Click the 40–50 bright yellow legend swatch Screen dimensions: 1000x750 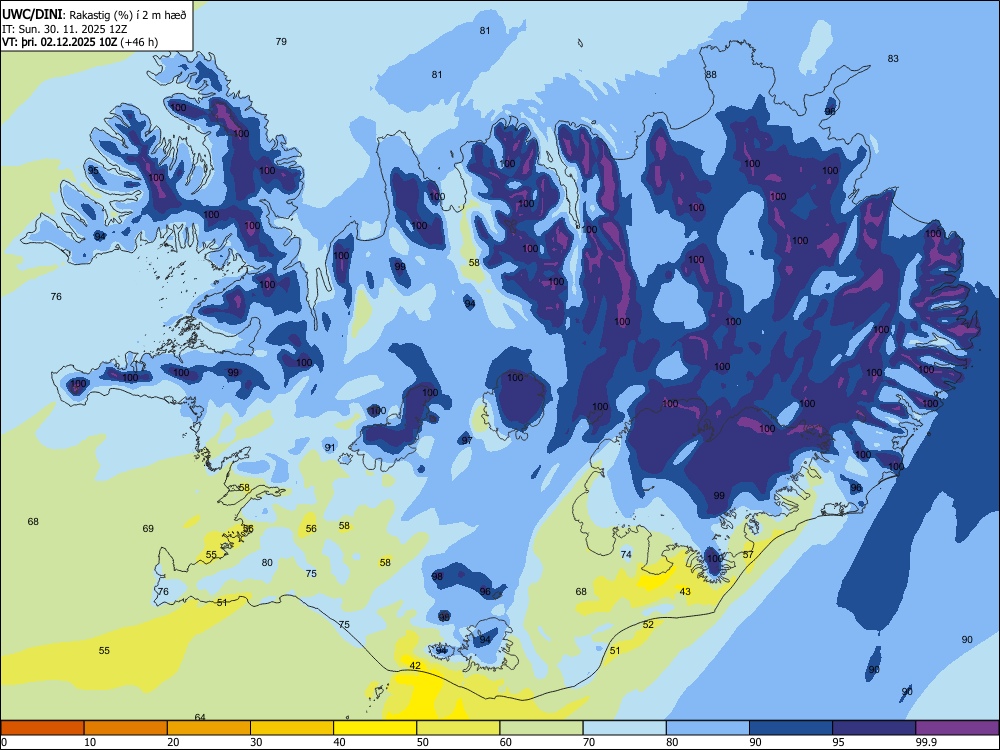pyautogui.click(x=375, y=728)
